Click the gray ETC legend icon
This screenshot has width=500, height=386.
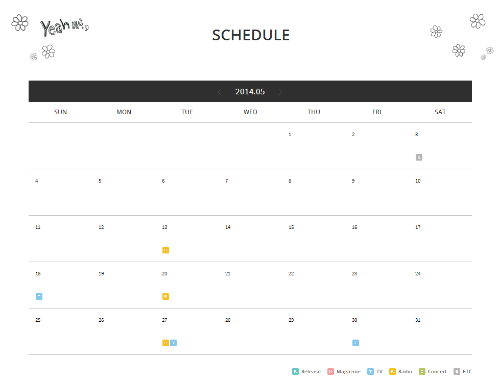[457, 371]
